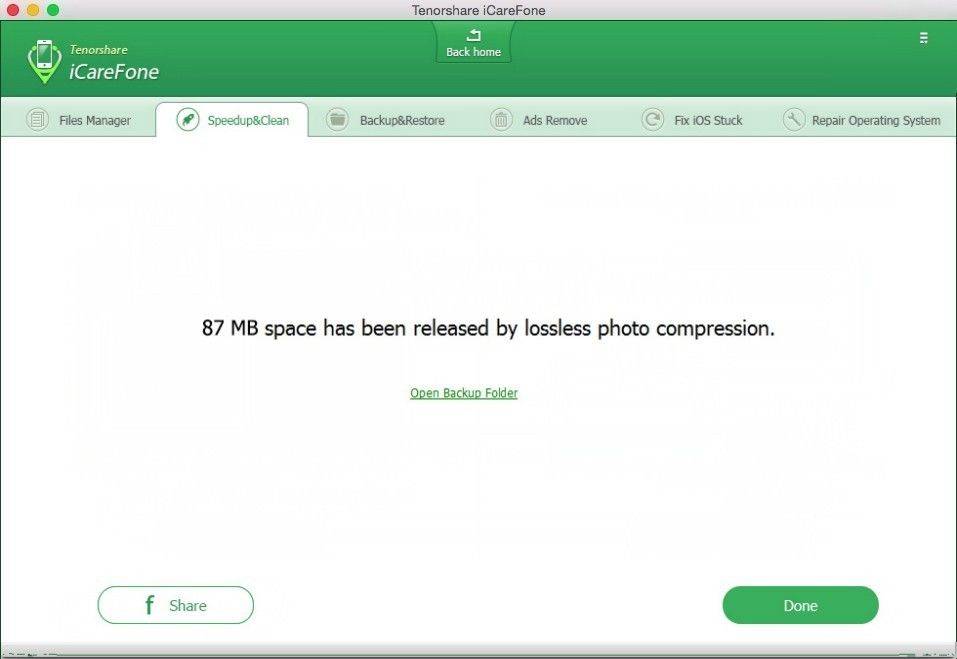
Task: Switch to the Files Manager tab
Action: 79,120
